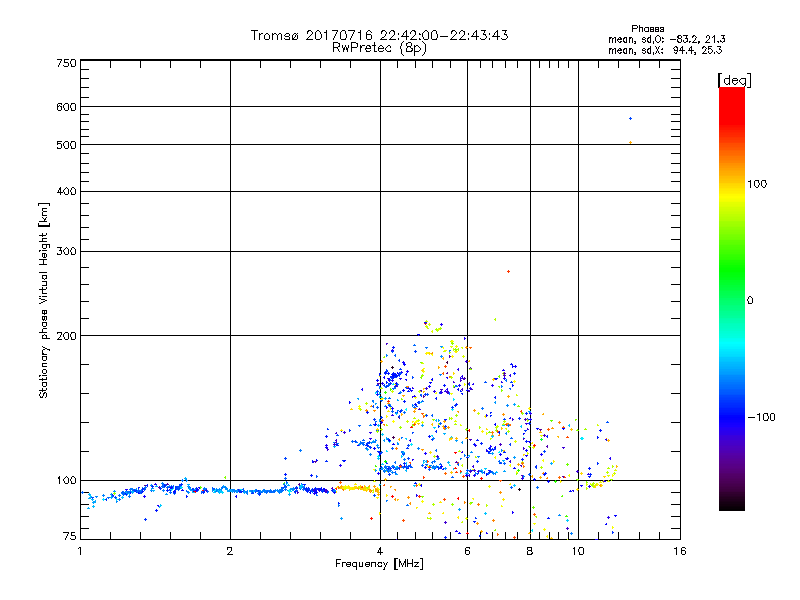This screenshot has height=600, width=800.
Task: Click the blue data point above 500 km
Action: (631, 118)
